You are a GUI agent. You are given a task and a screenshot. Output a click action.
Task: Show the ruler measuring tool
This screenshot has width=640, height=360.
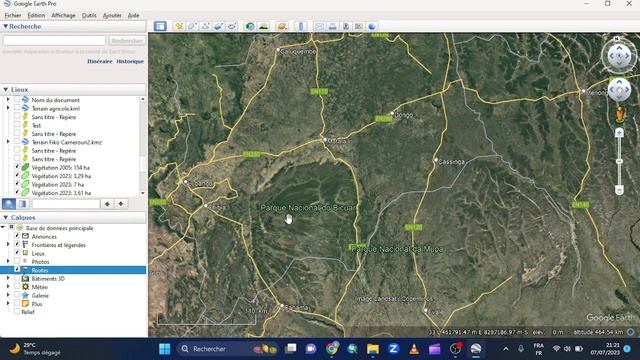pos(301,26)
